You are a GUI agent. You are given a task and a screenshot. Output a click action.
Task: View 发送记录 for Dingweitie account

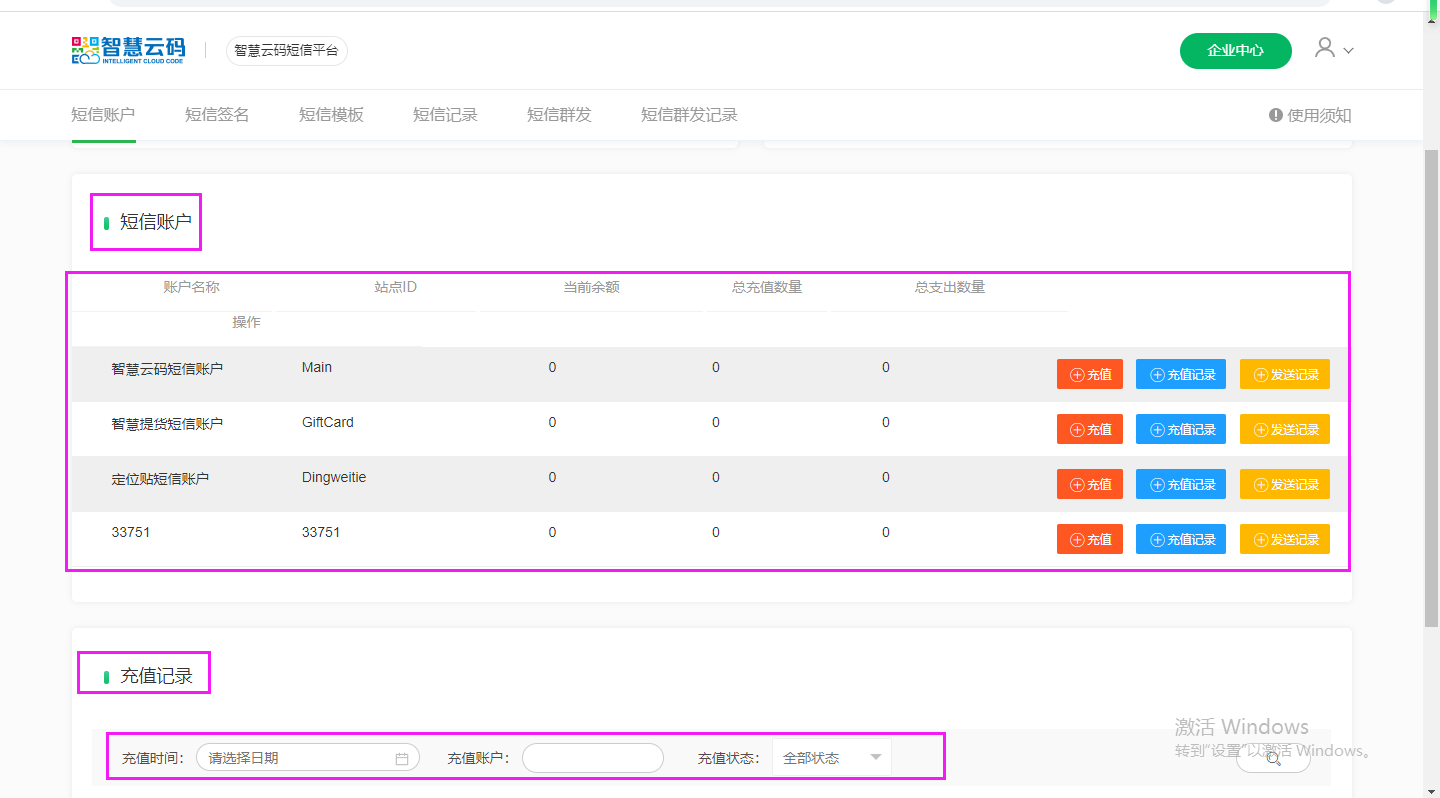[x=1284, y=484]
